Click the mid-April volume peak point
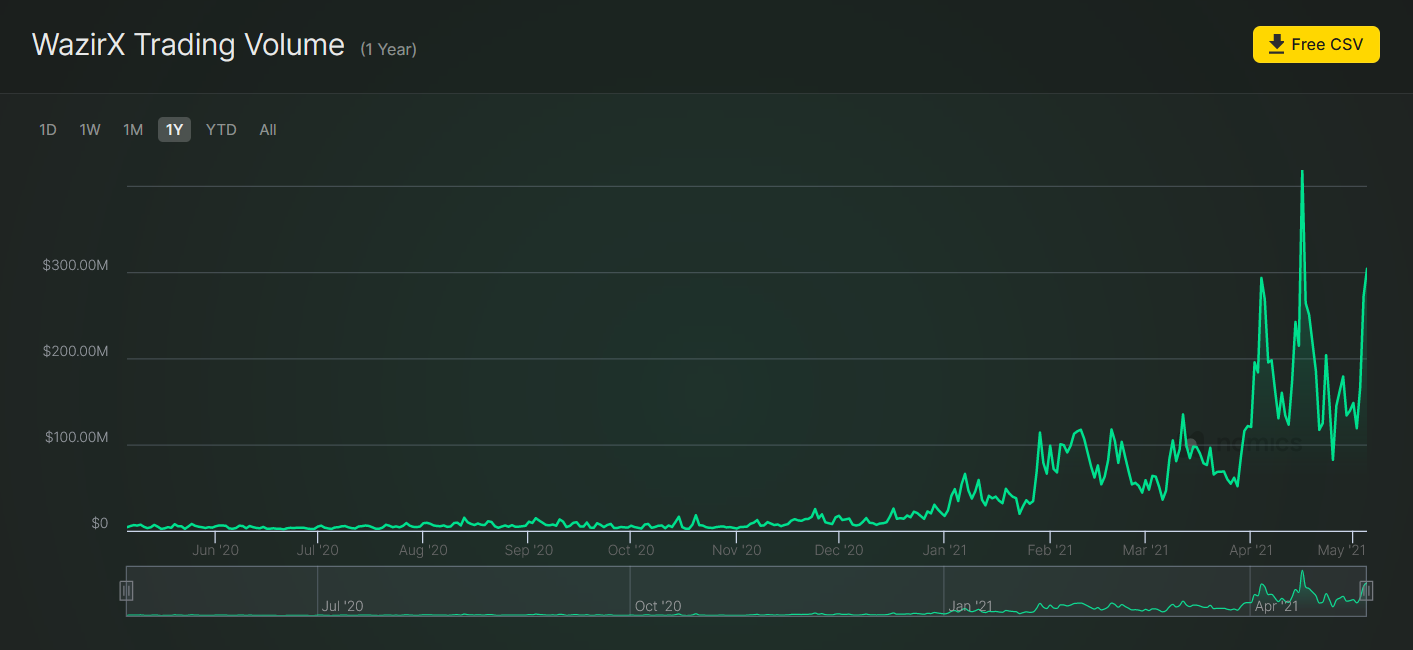 click(x=1302, y=171)
